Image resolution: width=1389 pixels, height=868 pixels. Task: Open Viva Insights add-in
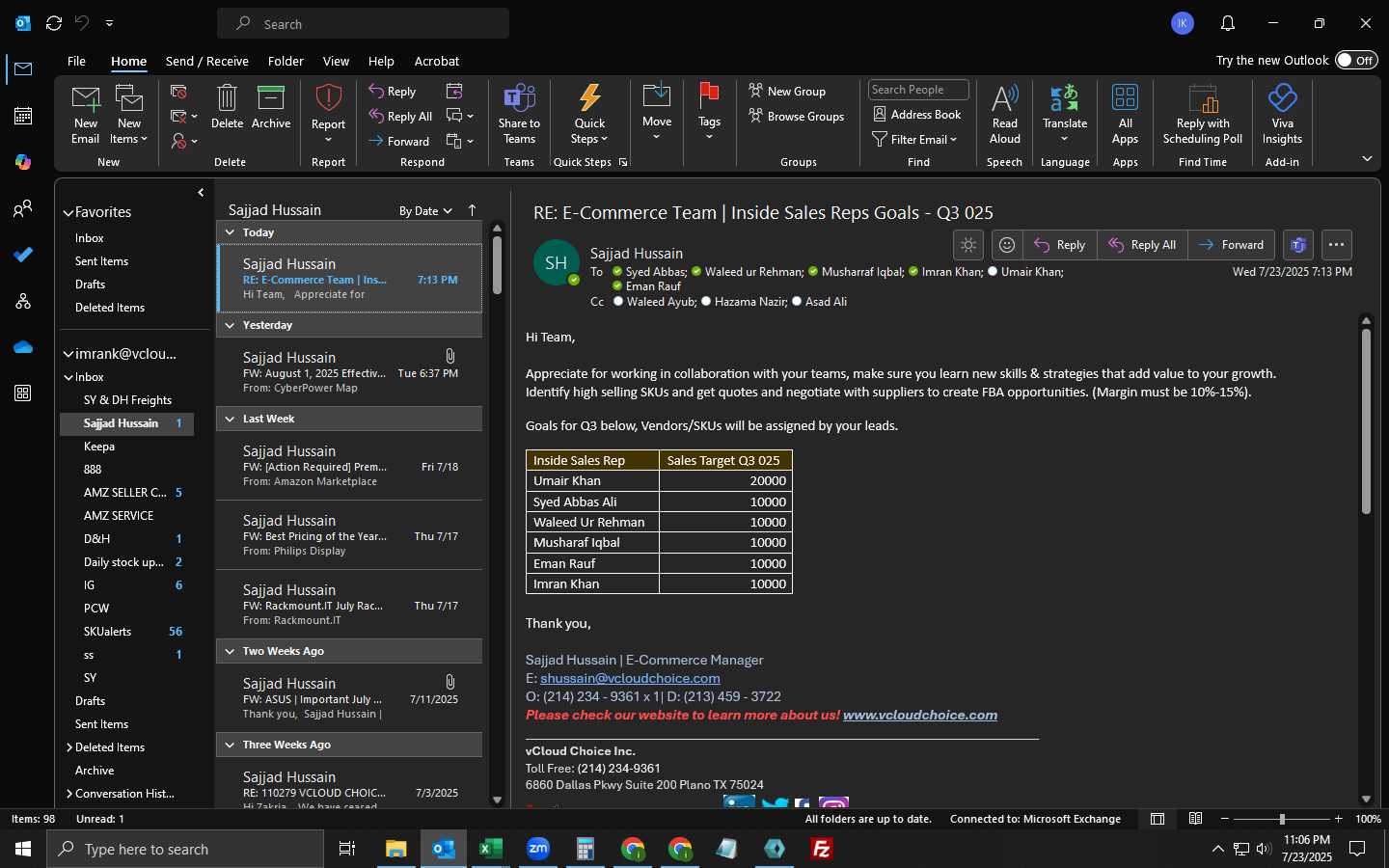[x=1282, y=98]
